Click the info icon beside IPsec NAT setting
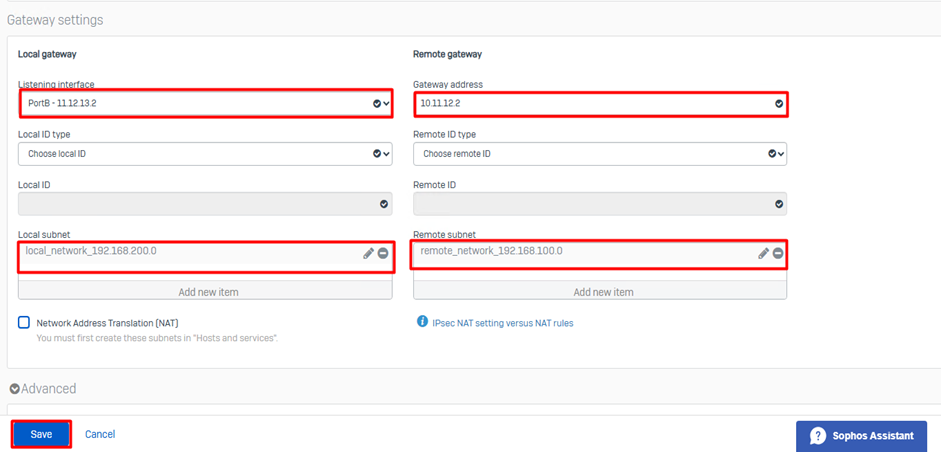Screen dimensions: 941x452 (x=421, y=322)
